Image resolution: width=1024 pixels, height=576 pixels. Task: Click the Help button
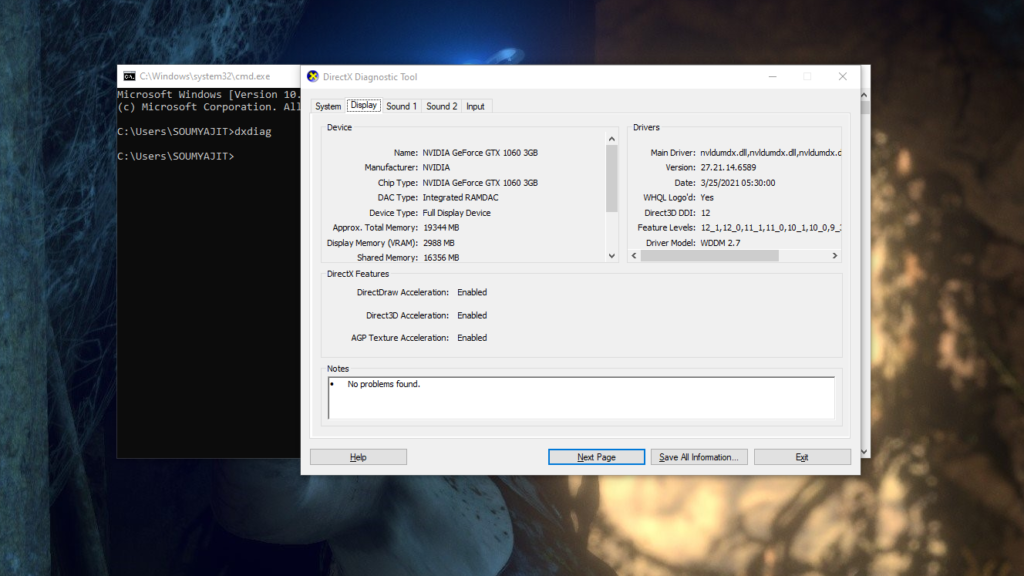point(359,457)
